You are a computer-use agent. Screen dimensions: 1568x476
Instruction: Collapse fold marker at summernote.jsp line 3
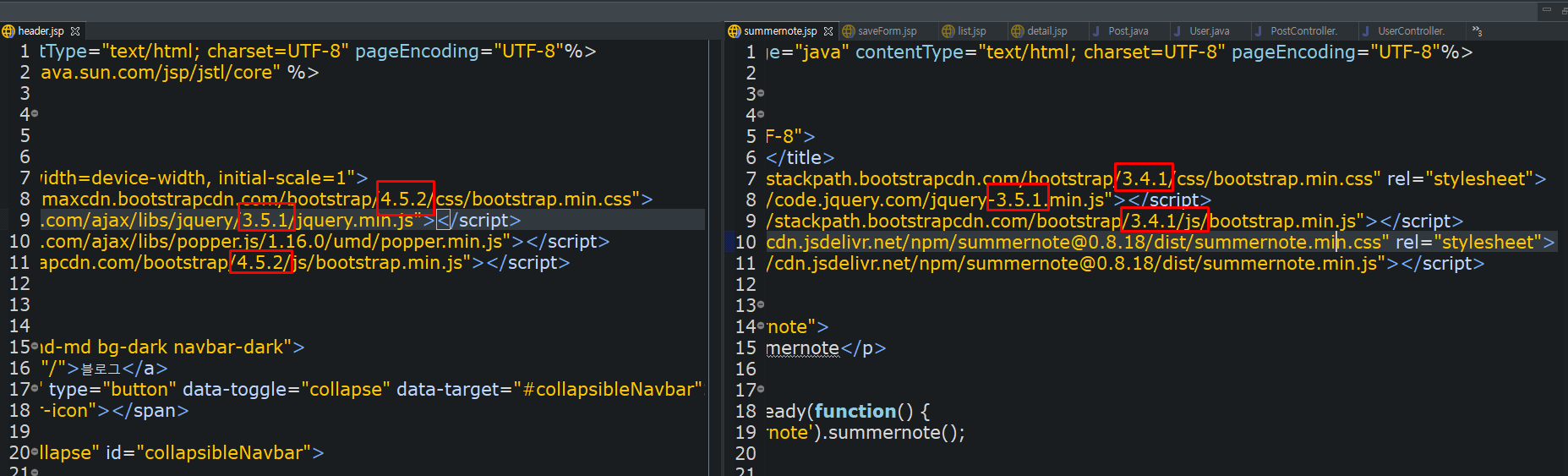point(761,93)
